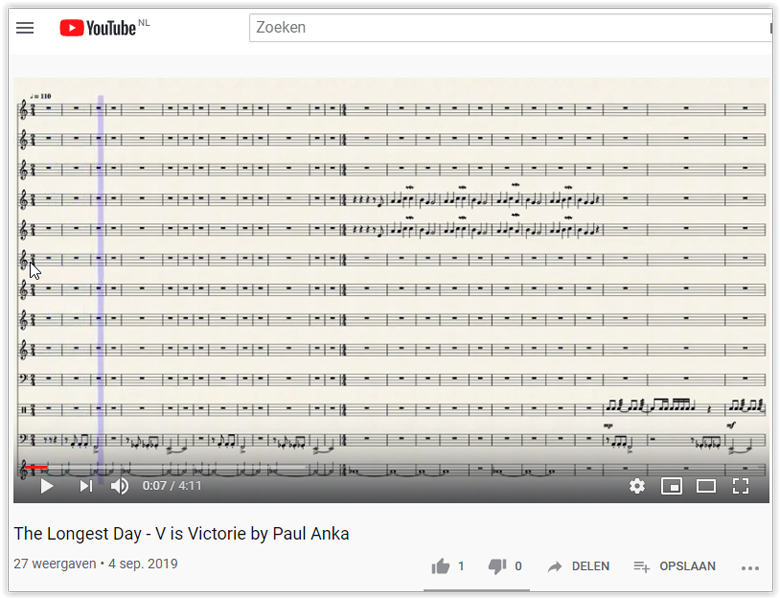Screen dimensions: 780x599
Task: Mute the video volume
Action: (119, 486)
